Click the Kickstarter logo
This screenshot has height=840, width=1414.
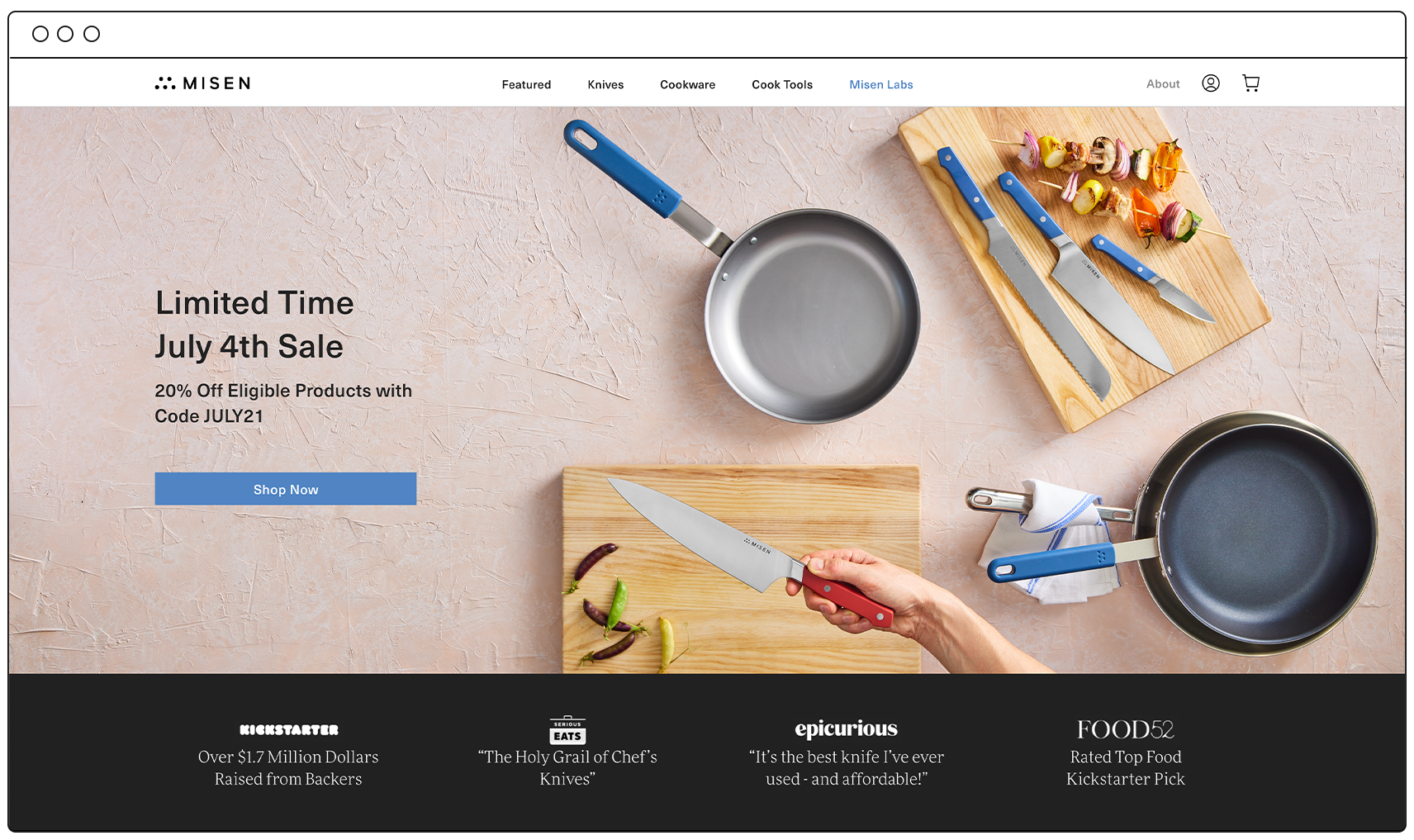click(289, 730)
